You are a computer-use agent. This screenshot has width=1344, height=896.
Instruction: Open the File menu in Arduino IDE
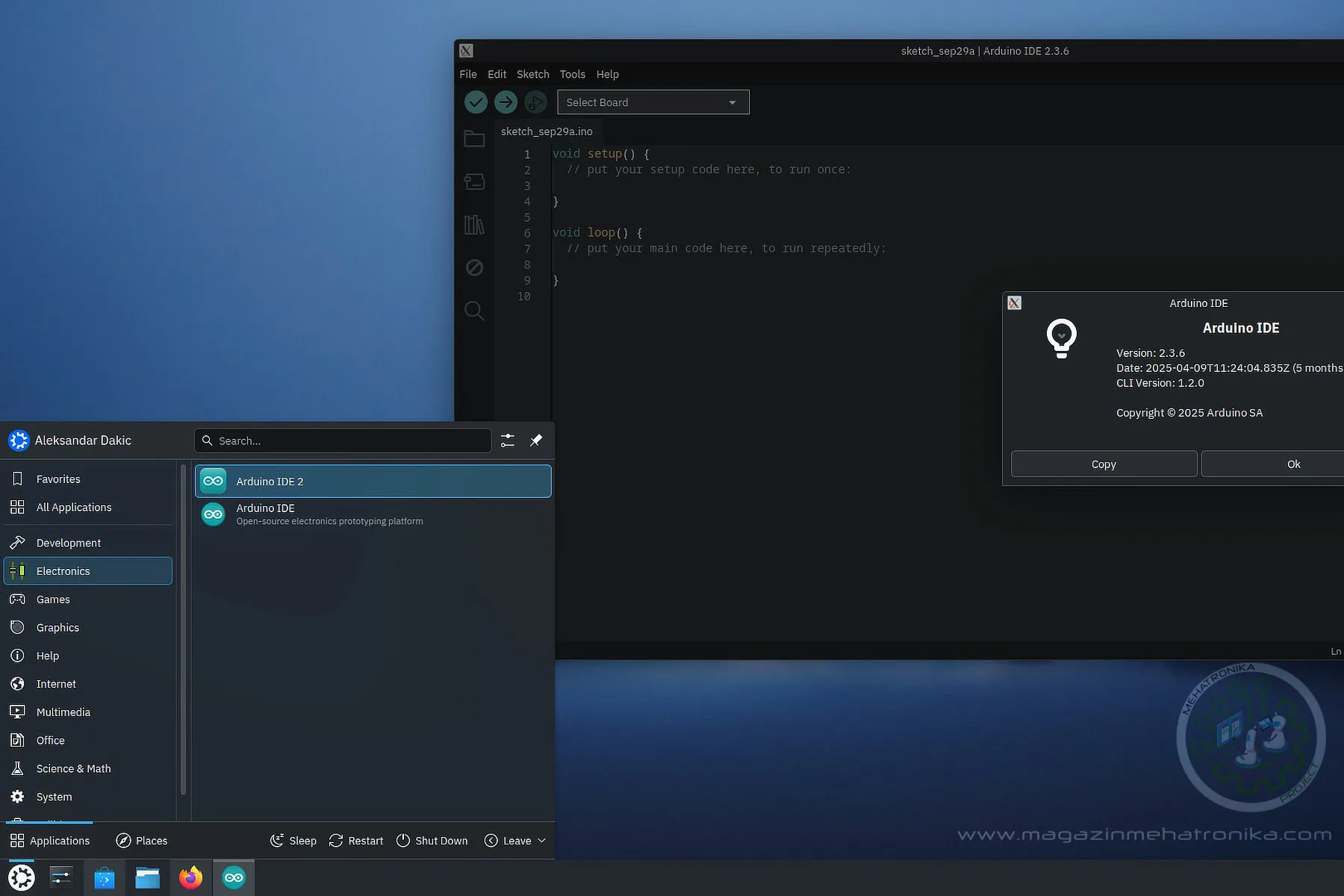pos(468,74)
